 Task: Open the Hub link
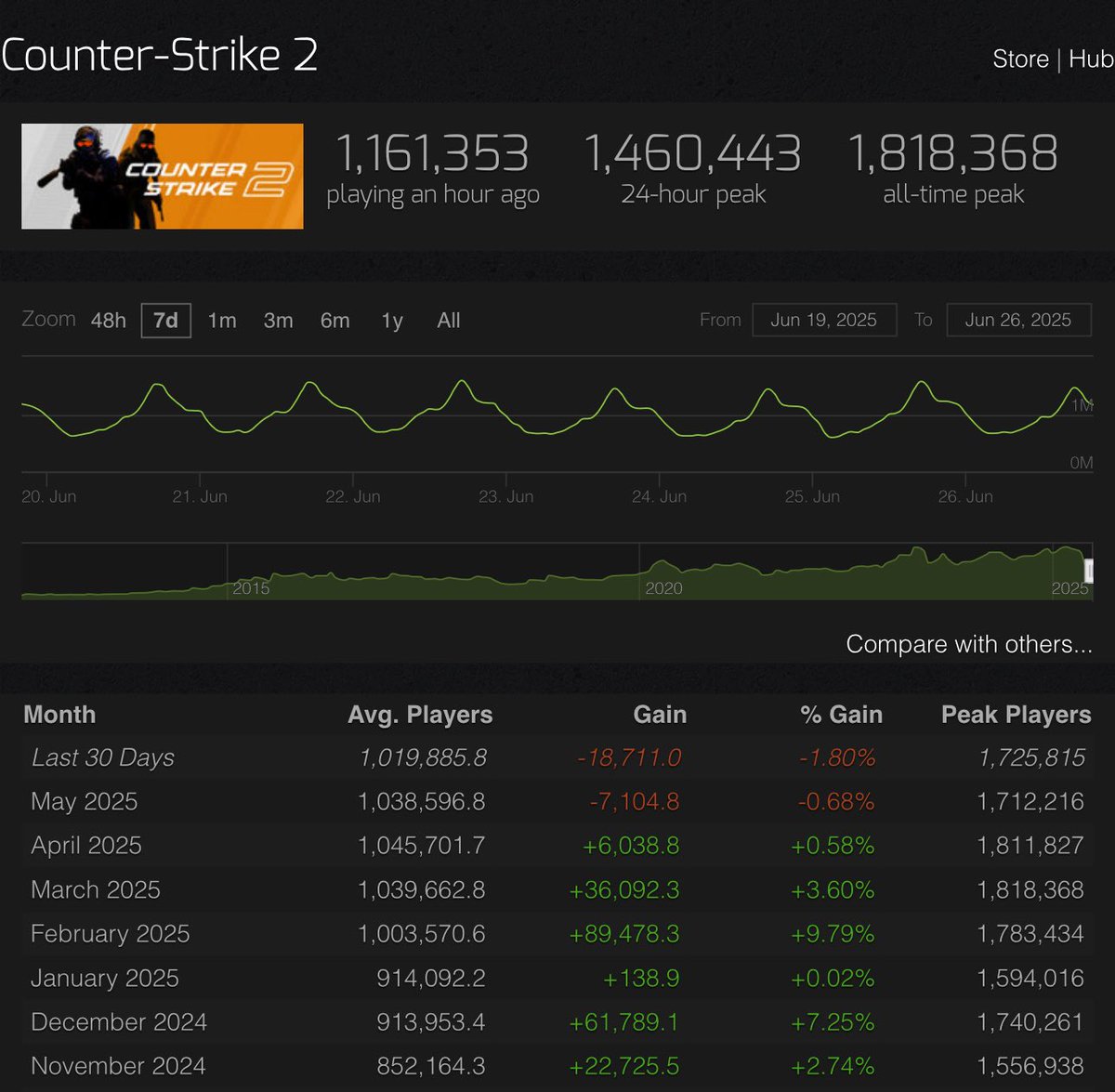click(1091, 59)
